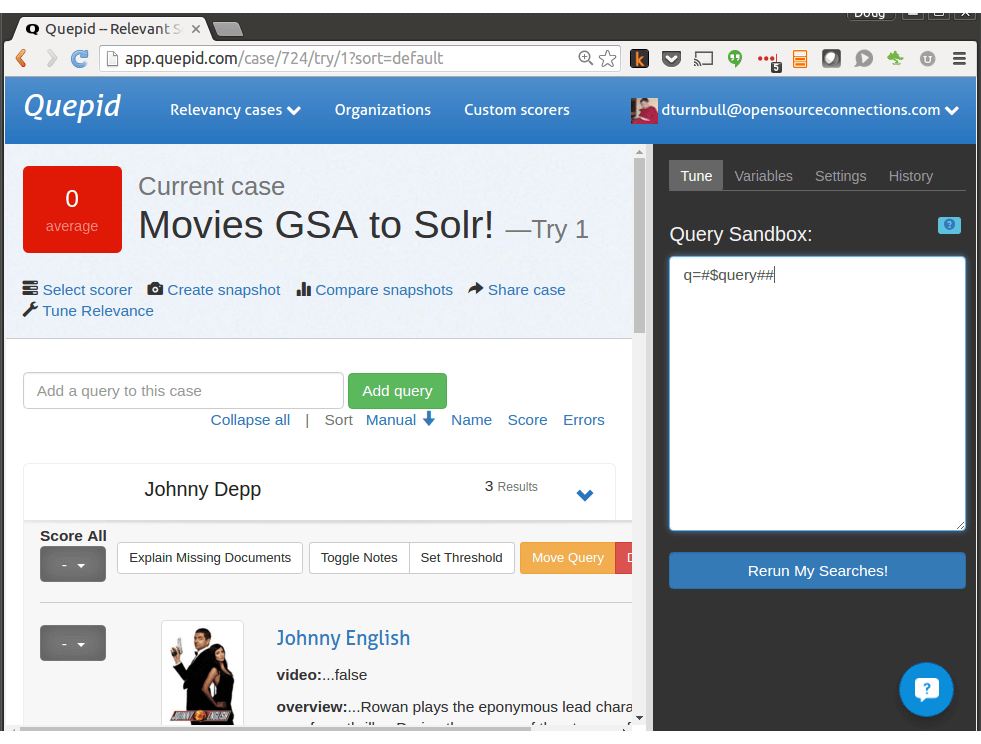Screen dimensions: 981x744
Task: Sort queries by Score
Action: (x=527, y=420)
